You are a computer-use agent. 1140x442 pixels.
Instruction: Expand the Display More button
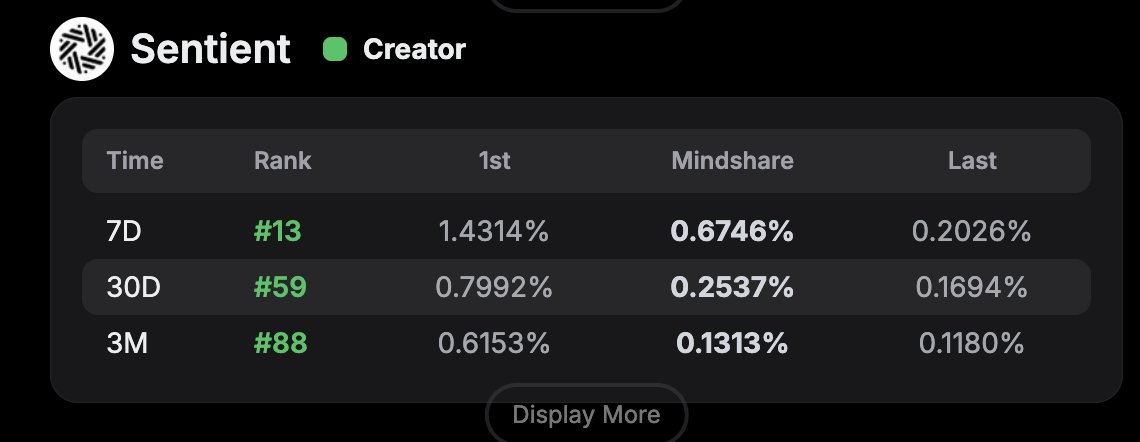click(x=586, y=415)
